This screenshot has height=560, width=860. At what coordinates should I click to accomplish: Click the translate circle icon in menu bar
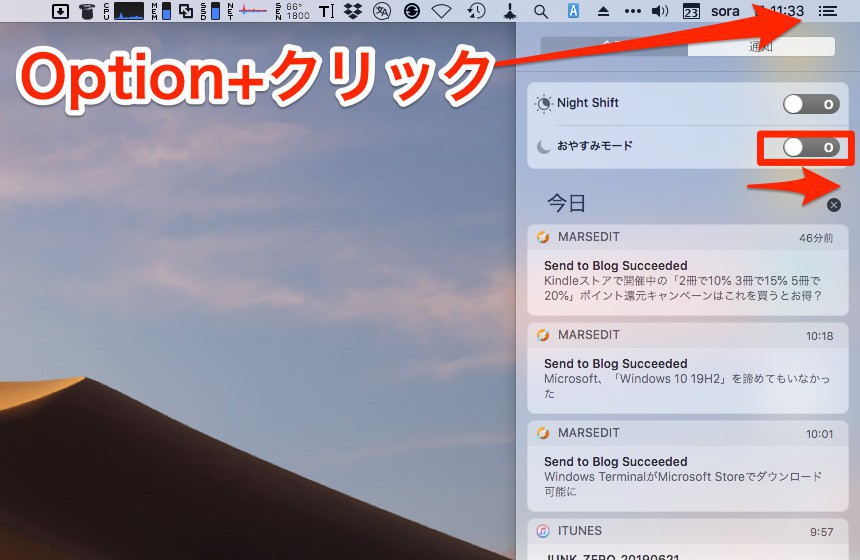pyautogui.click(x=382, y=11)
